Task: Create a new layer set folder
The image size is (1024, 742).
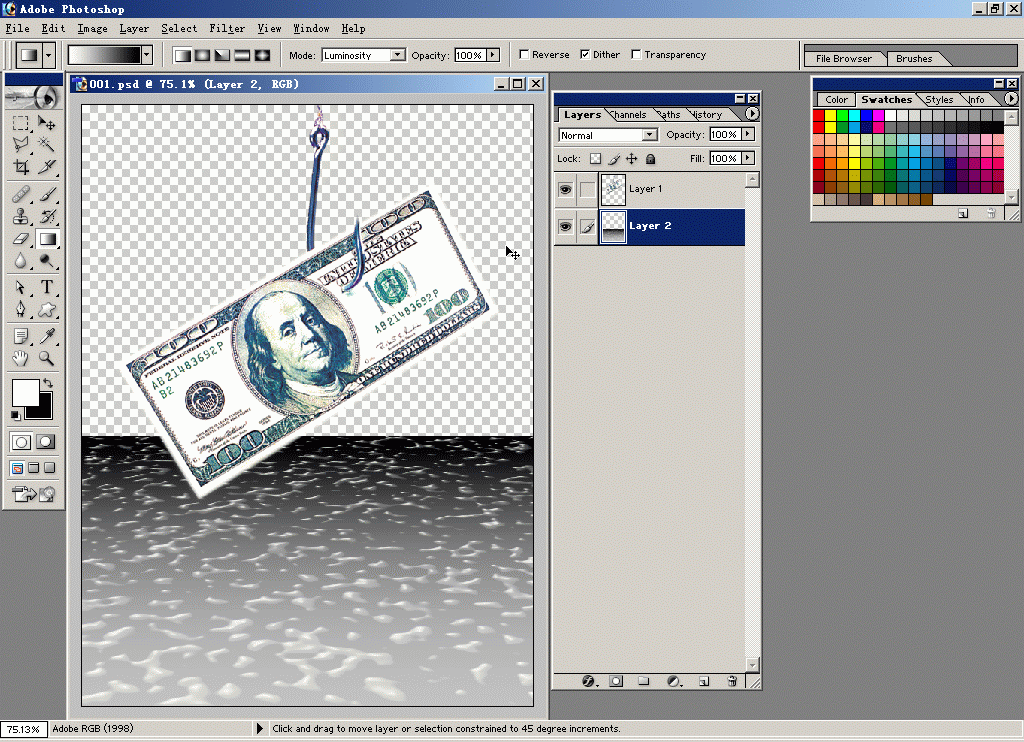Action: click(x=644, y=681)
